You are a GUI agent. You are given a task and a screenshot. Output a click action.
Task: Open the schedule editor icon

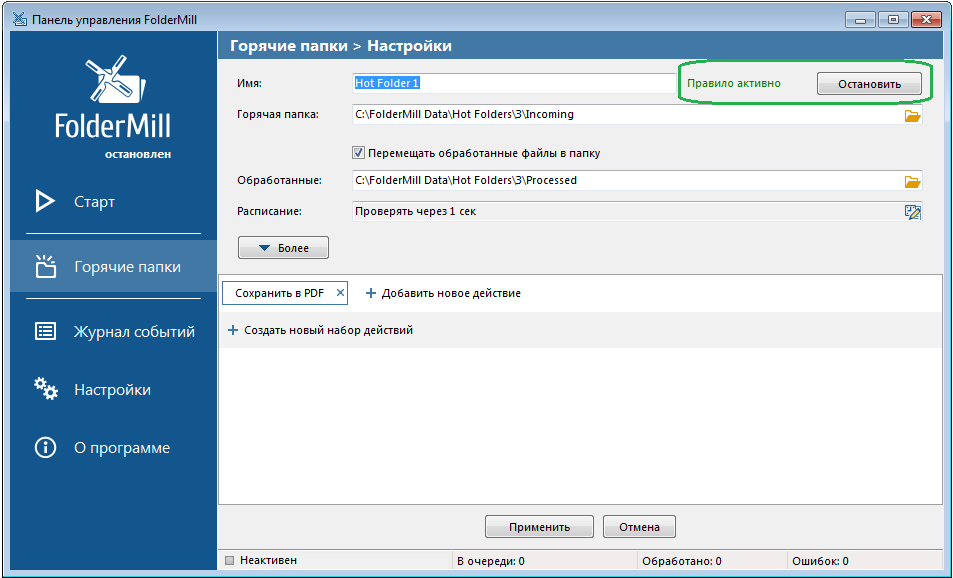[912, 212]
